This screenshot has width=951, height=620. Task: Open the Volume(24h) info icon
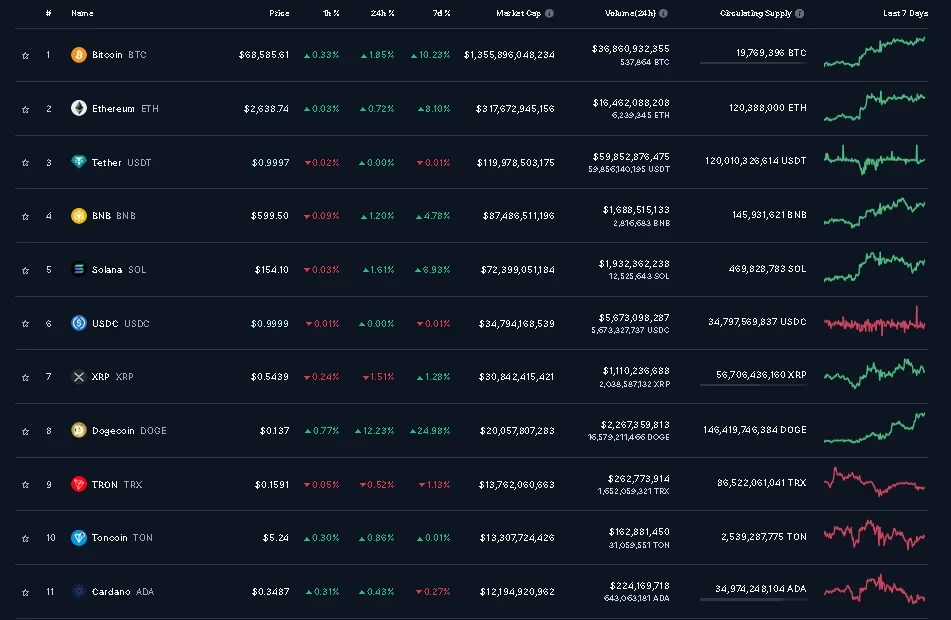(663, 14)
